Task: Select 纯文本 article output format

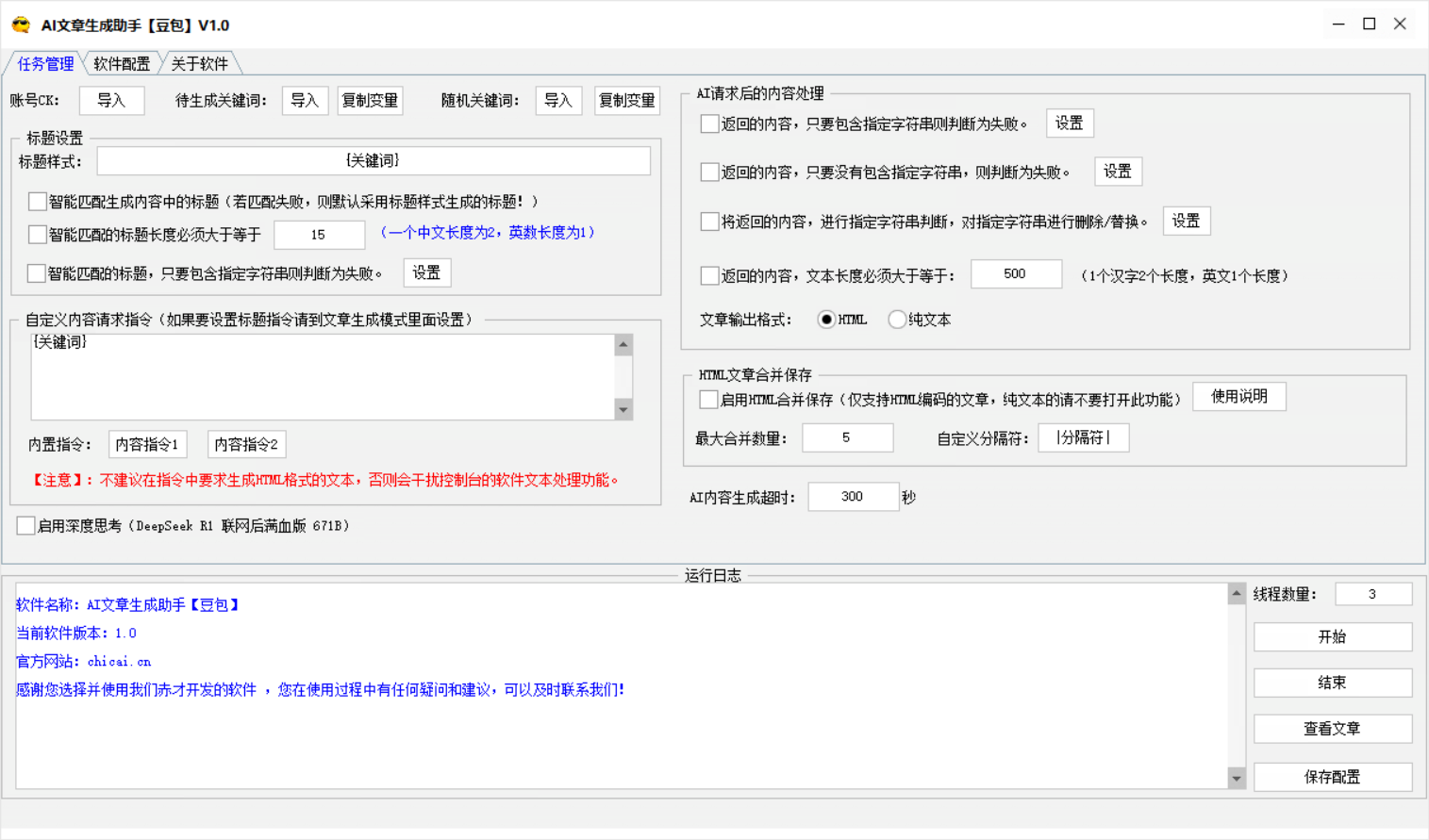Action: (897, 320)
